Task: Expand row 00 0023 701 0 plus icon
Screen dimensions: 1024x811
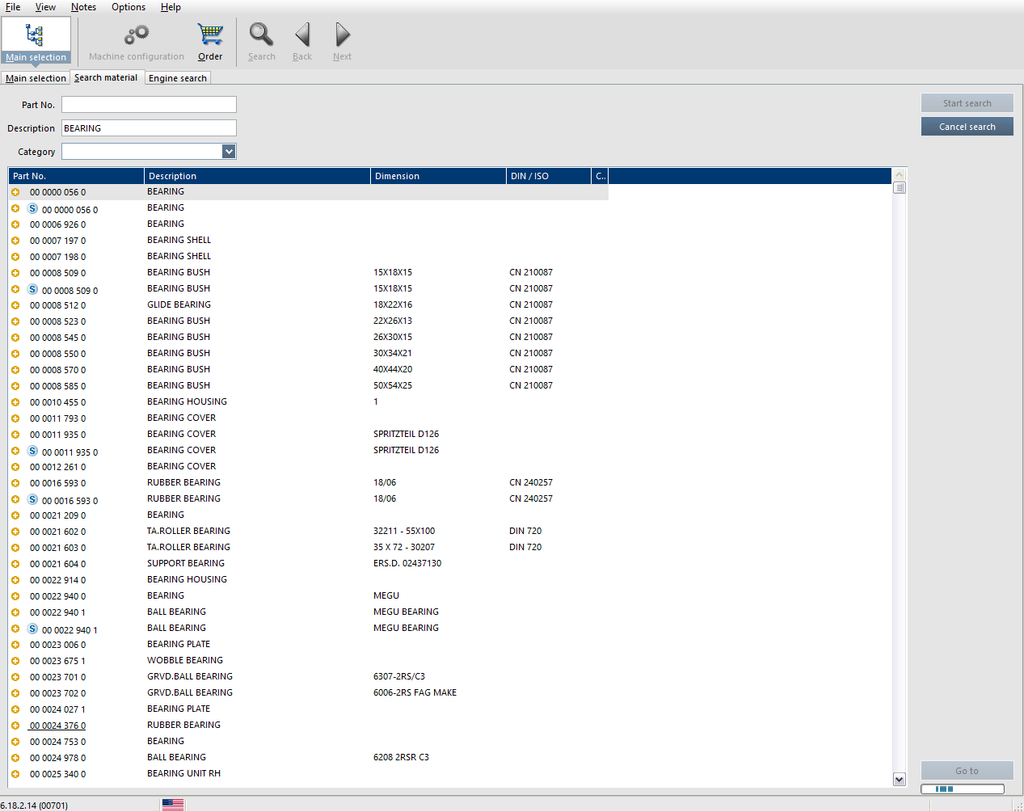Action: 16,677
